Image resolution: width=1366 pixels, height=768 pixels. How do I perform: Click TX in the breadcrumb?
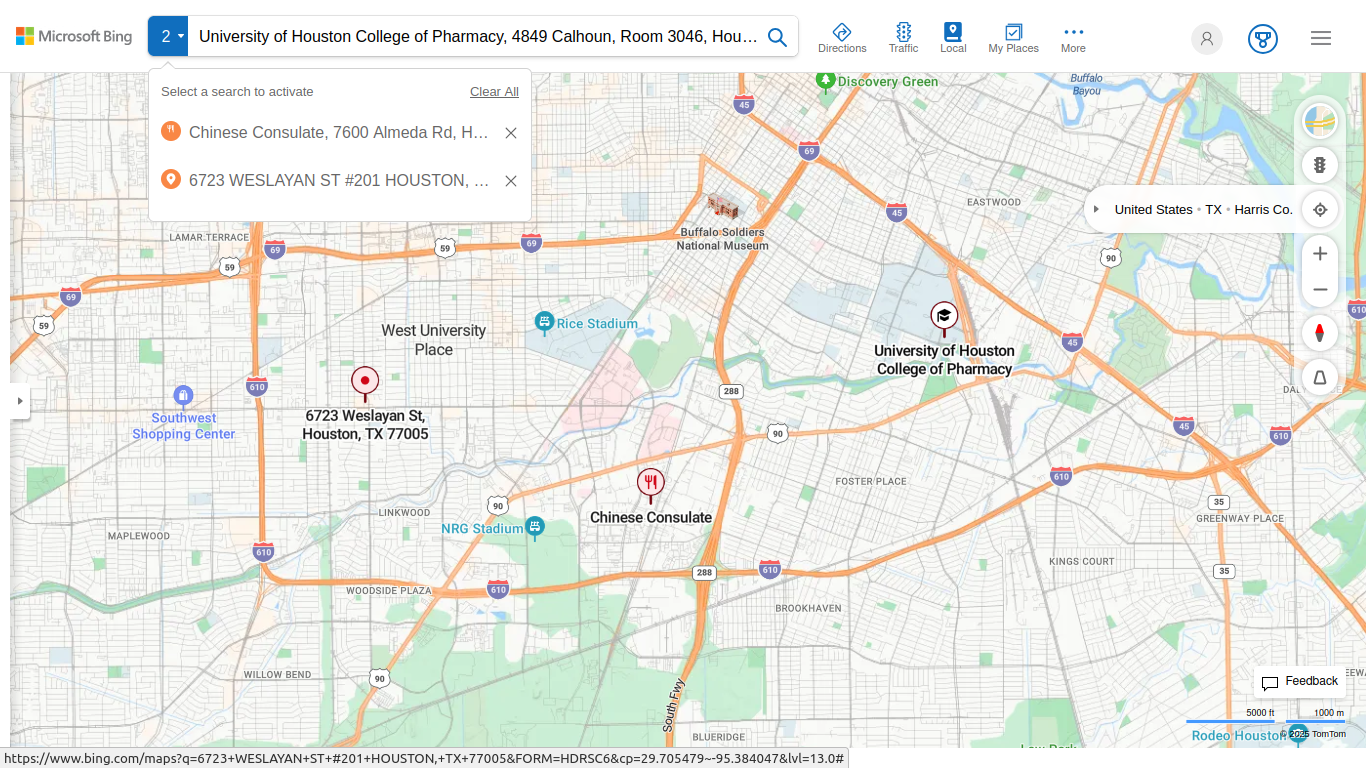point(1213,210)
